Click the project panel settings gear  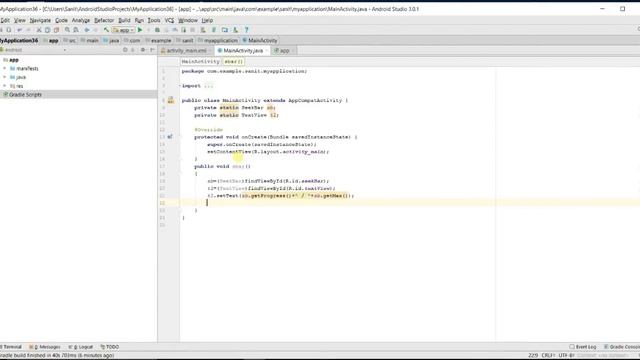pos(143,50)
